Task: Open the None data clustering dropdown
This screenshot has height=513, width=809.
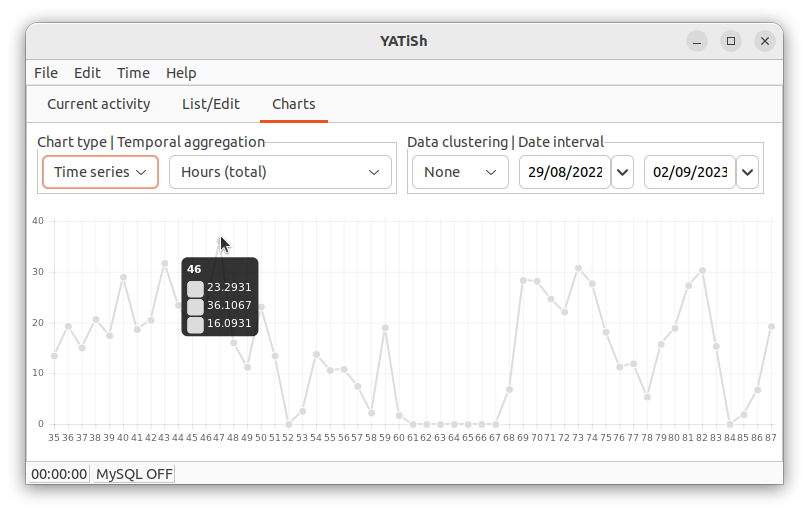Action: pos(460,172)
